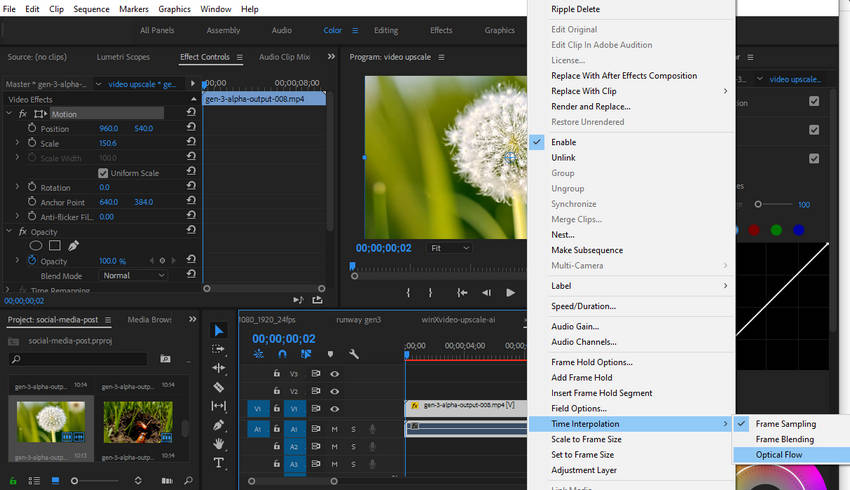850x490 pixels.
Task: Select the free draw bezier pen mask
Action: tap(73, 246)
